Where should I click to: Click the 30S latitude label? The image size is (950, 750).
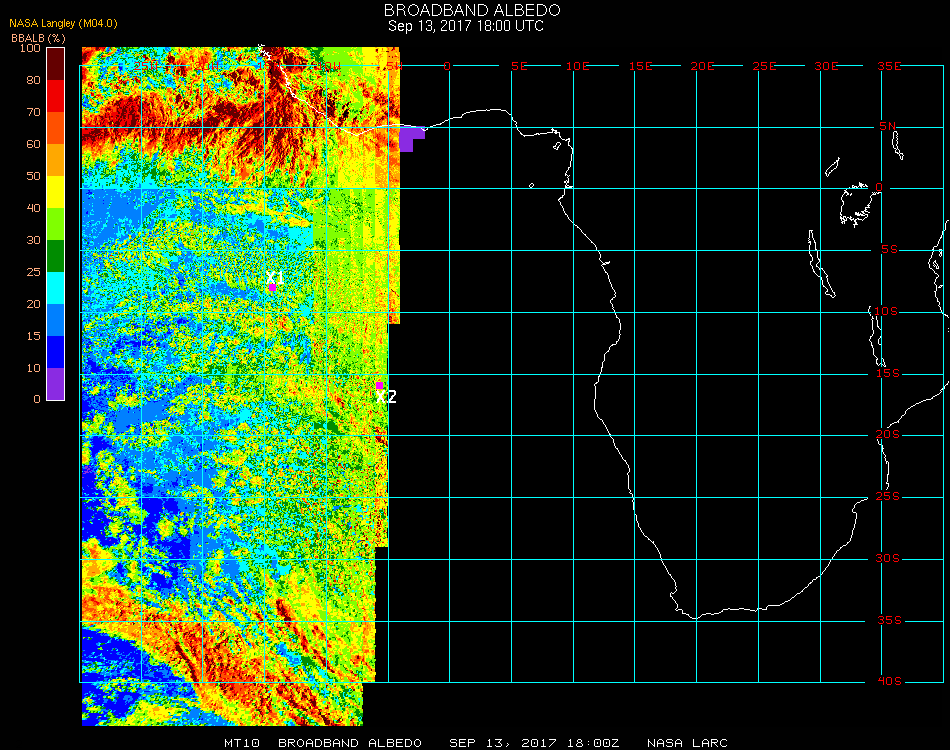(x=888, y=559)
